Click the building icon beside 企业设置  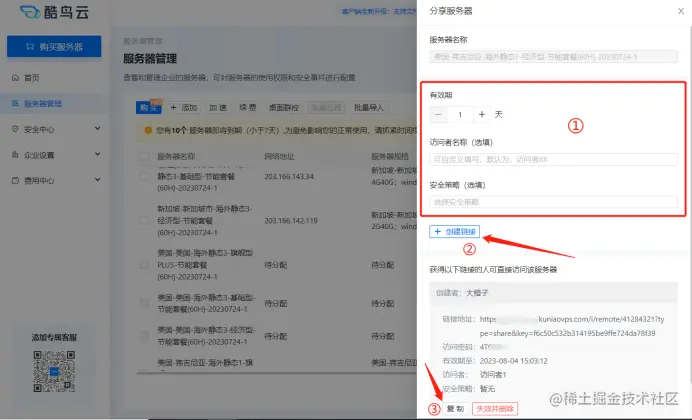click(x=15, y=154)
